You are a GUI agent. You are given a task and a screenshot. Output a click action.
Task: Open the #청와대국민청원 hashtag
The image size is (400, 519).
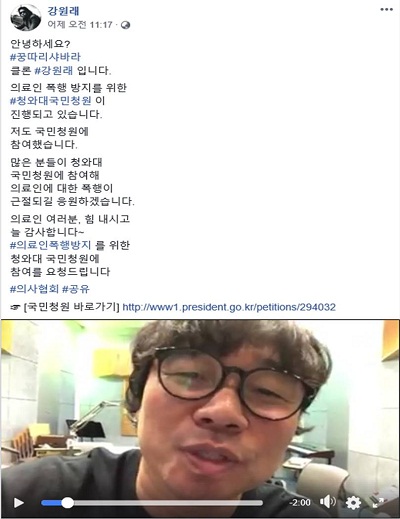click(51, 100)
